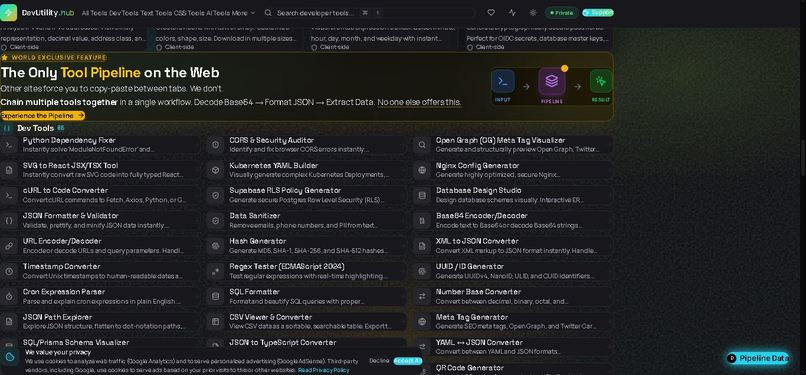Click the Database Design Studio icon

(x=422, y=195)
